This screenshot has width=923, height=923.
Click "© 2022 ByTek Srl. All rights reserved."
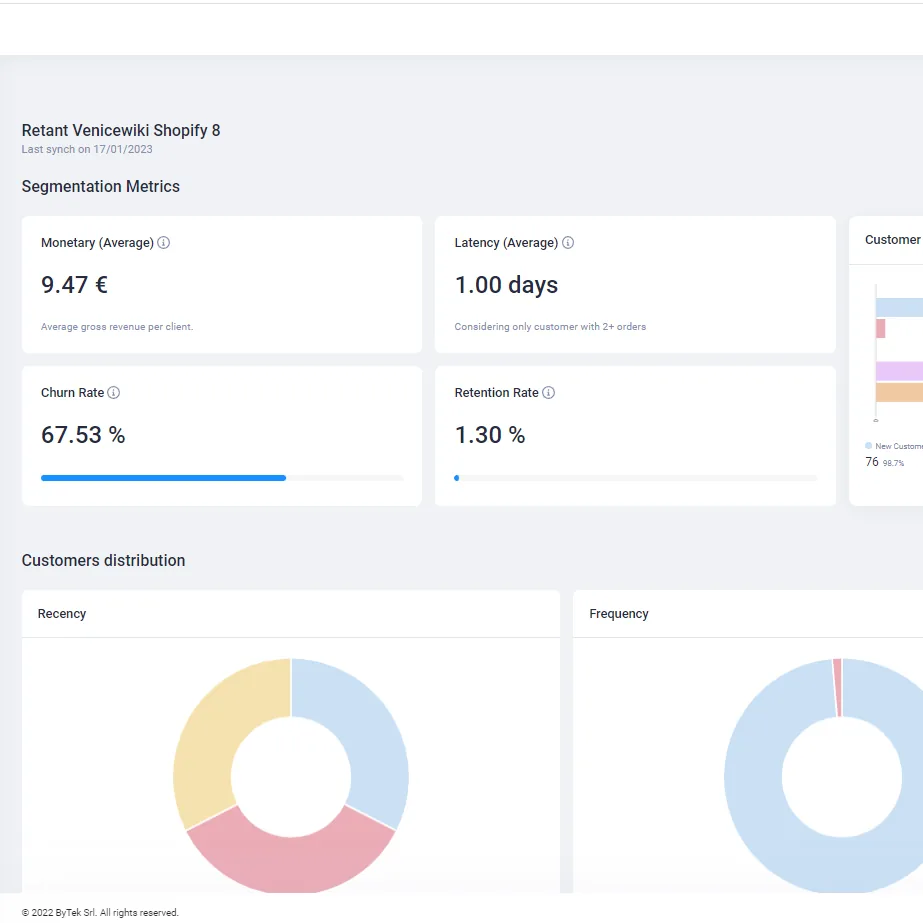point(100,912)
